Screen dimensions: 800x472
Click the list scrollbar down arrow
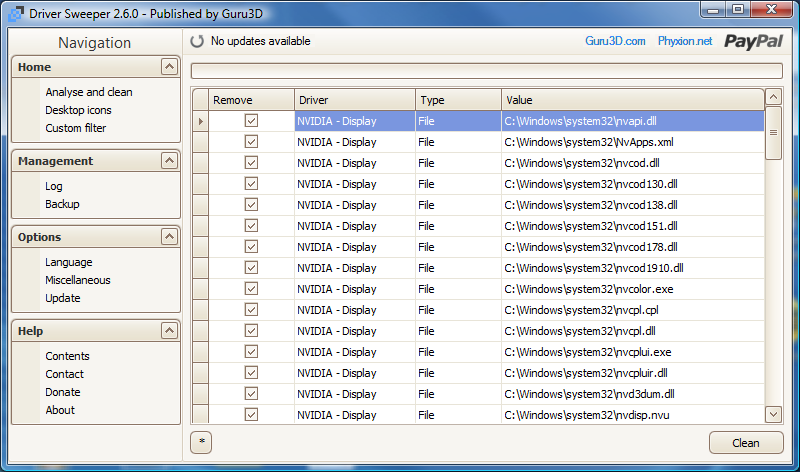click(x=773, y=414)
